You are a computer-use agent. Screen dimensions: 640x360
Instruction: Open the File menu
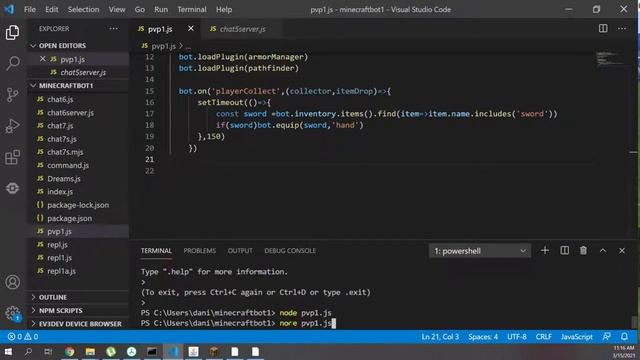(x=30, y=9)
